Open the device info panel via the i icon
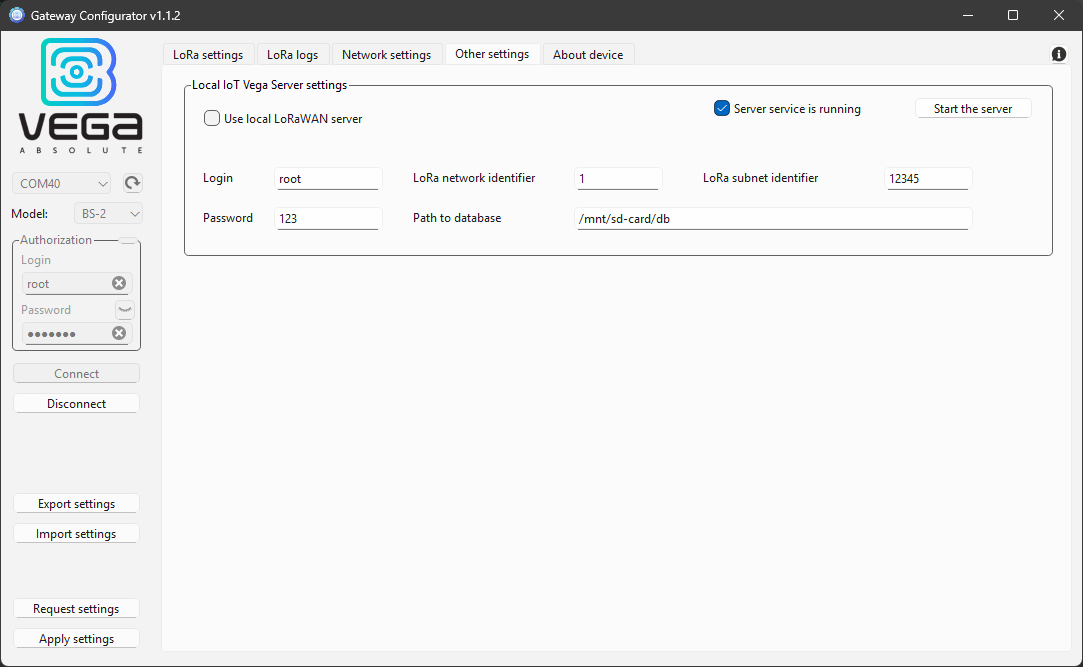Viewport: 1083px width, 667px height. point(1058,54)
